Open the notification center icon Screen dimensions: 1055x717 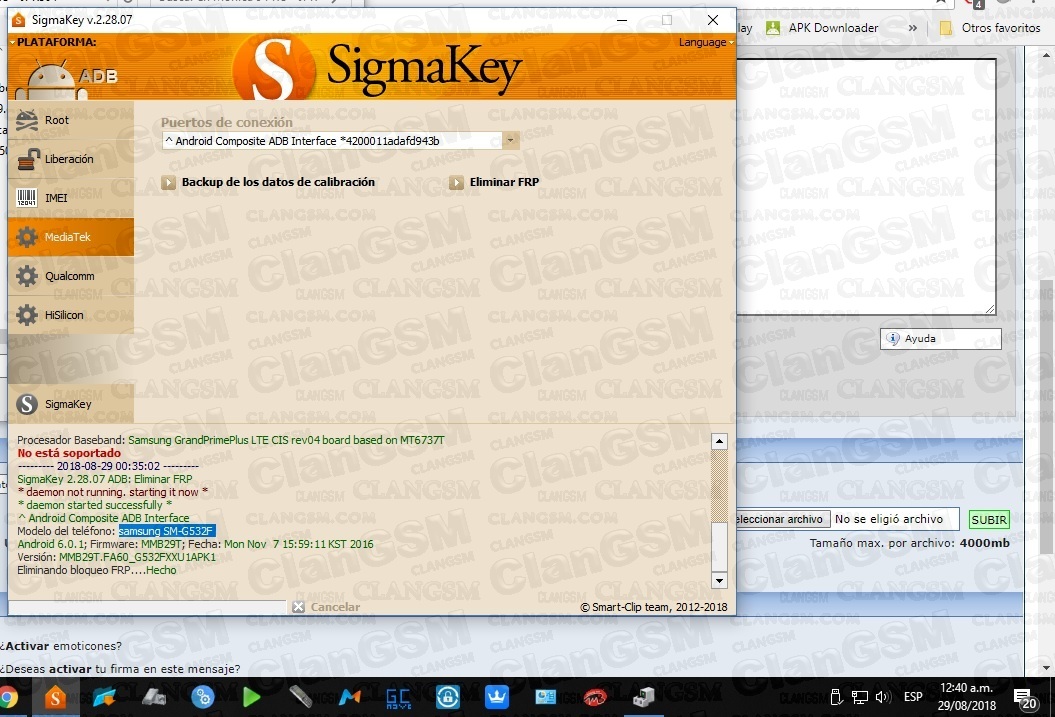[1026, 698]
